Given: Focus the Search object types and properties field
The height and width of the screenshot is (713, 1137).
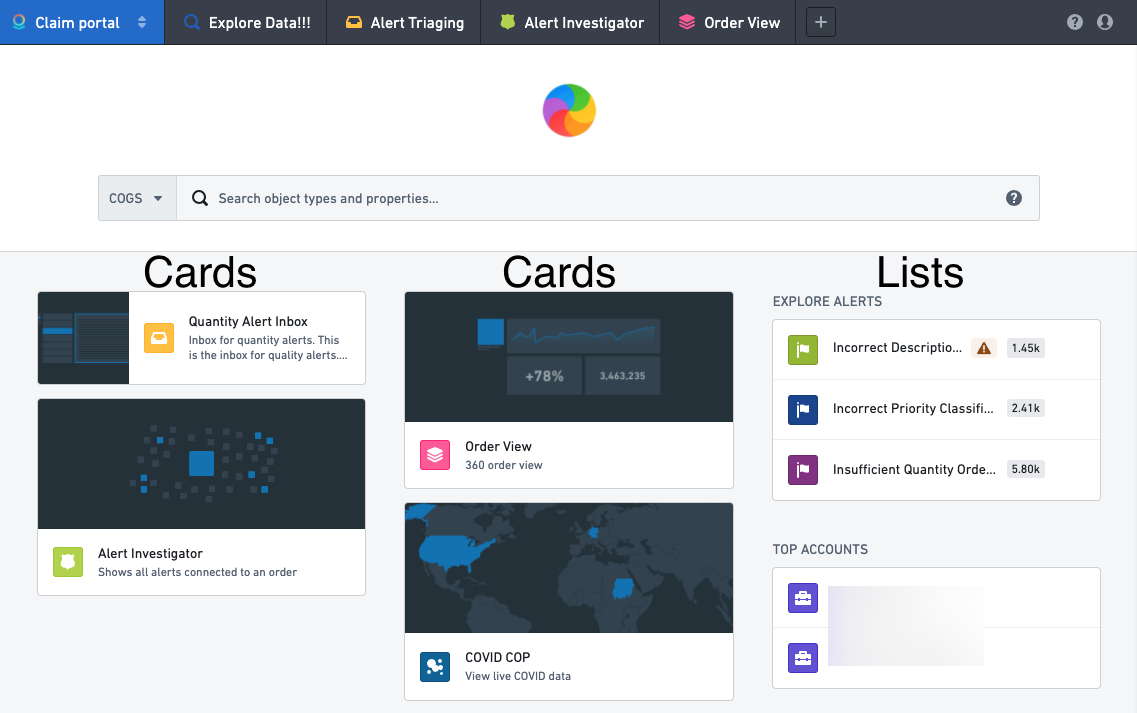Looking at the screenshot, I should [x=608, y=198].
